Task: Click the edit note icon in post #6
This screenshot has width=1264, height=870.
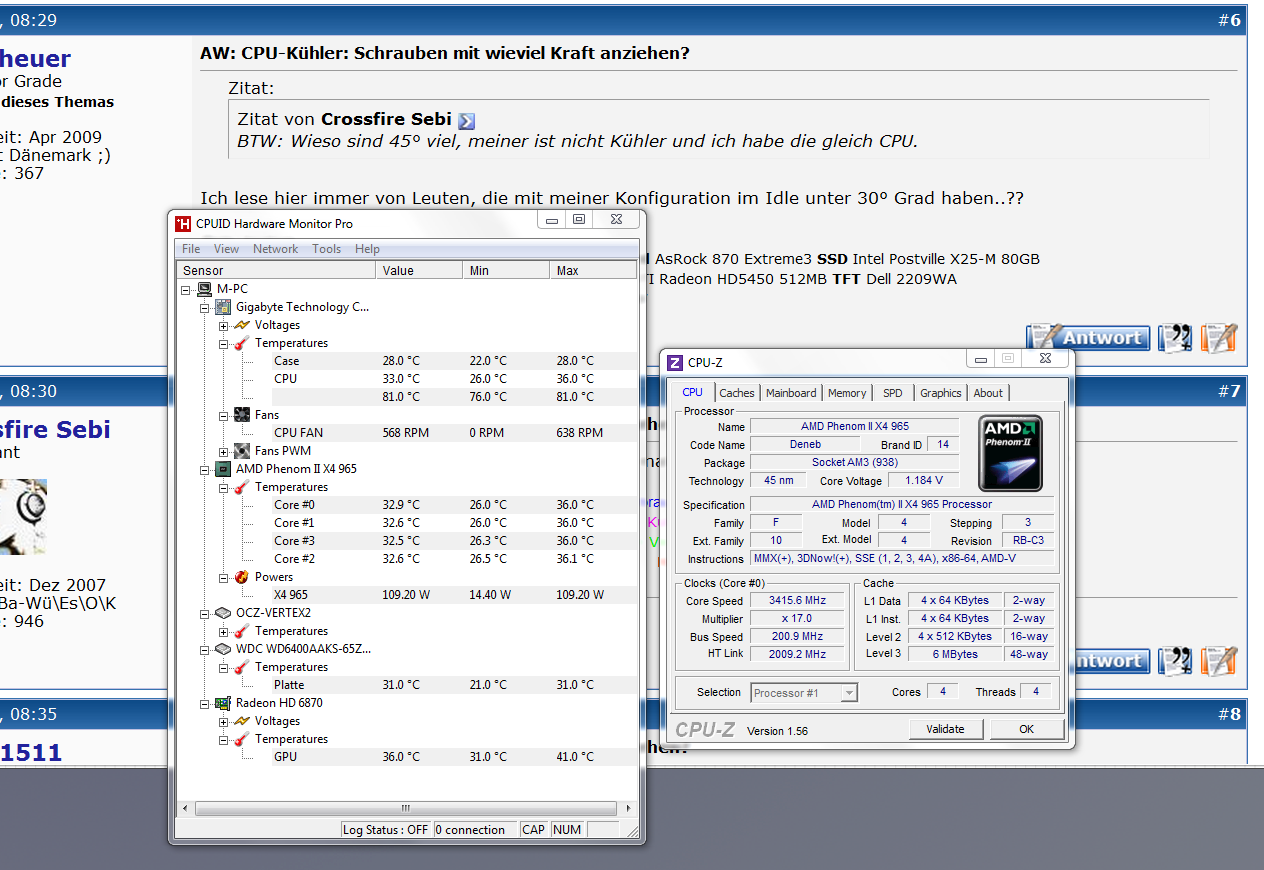Action: [x=1219, y=338]
